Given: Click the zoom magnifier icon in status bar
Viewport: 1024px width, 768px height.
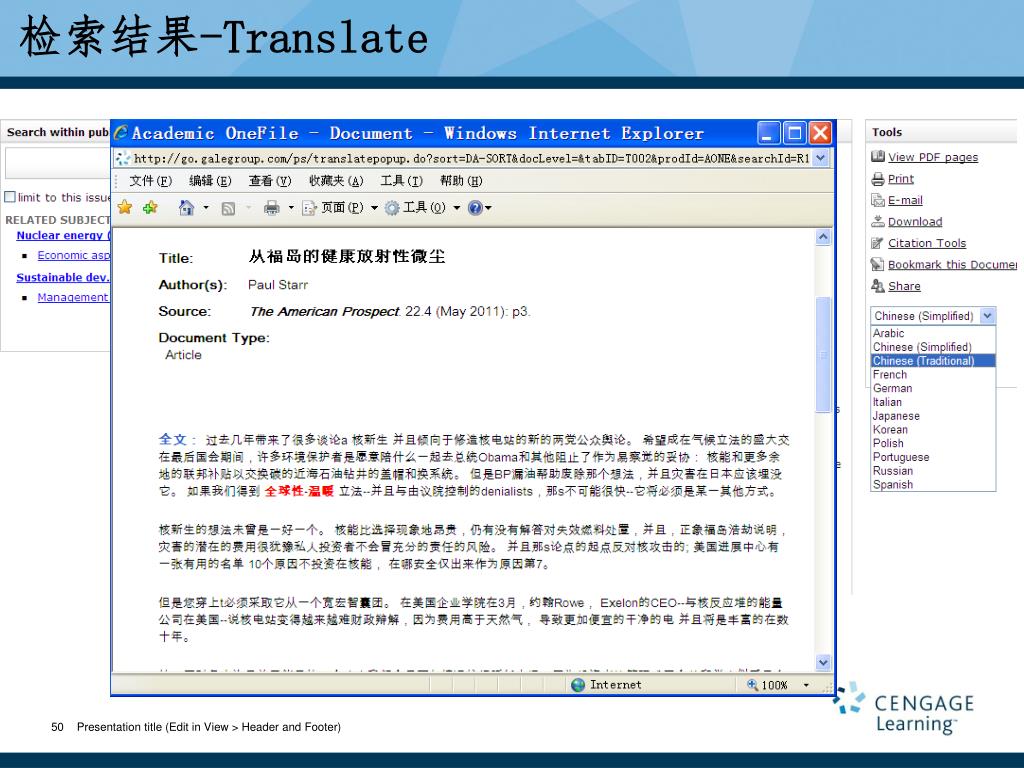Looking at the screenshot, I should [752, 684].
